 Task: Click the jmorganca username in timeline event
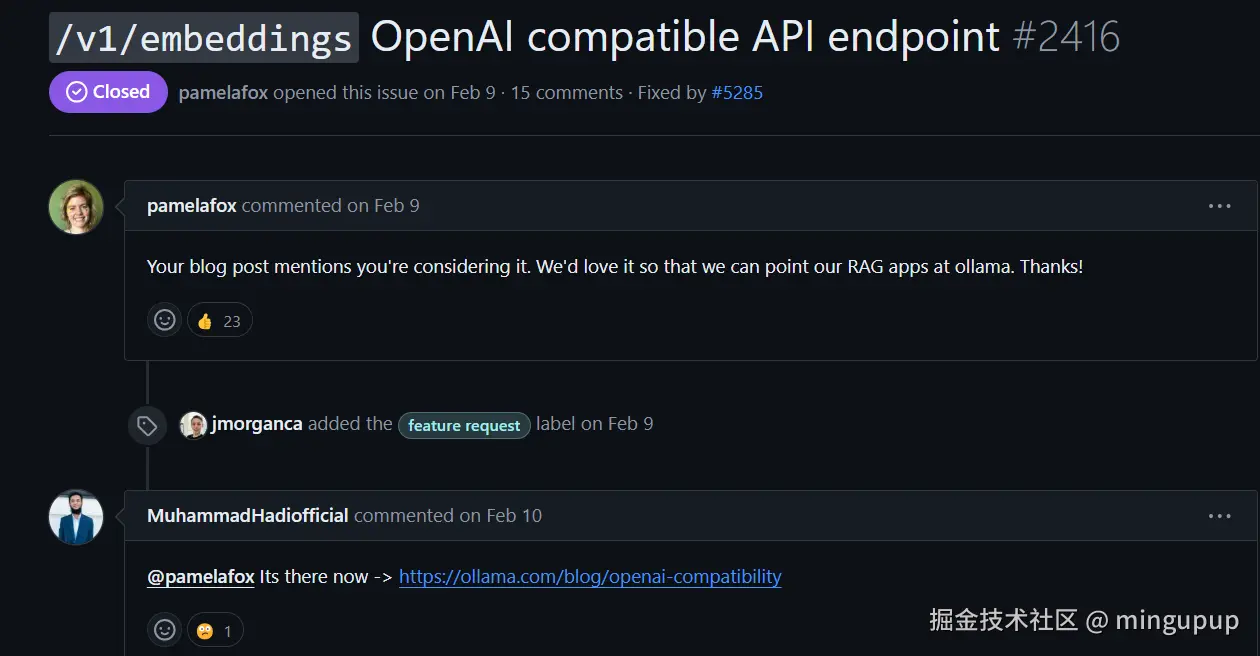pyautogui.click(x=257, y=424)
